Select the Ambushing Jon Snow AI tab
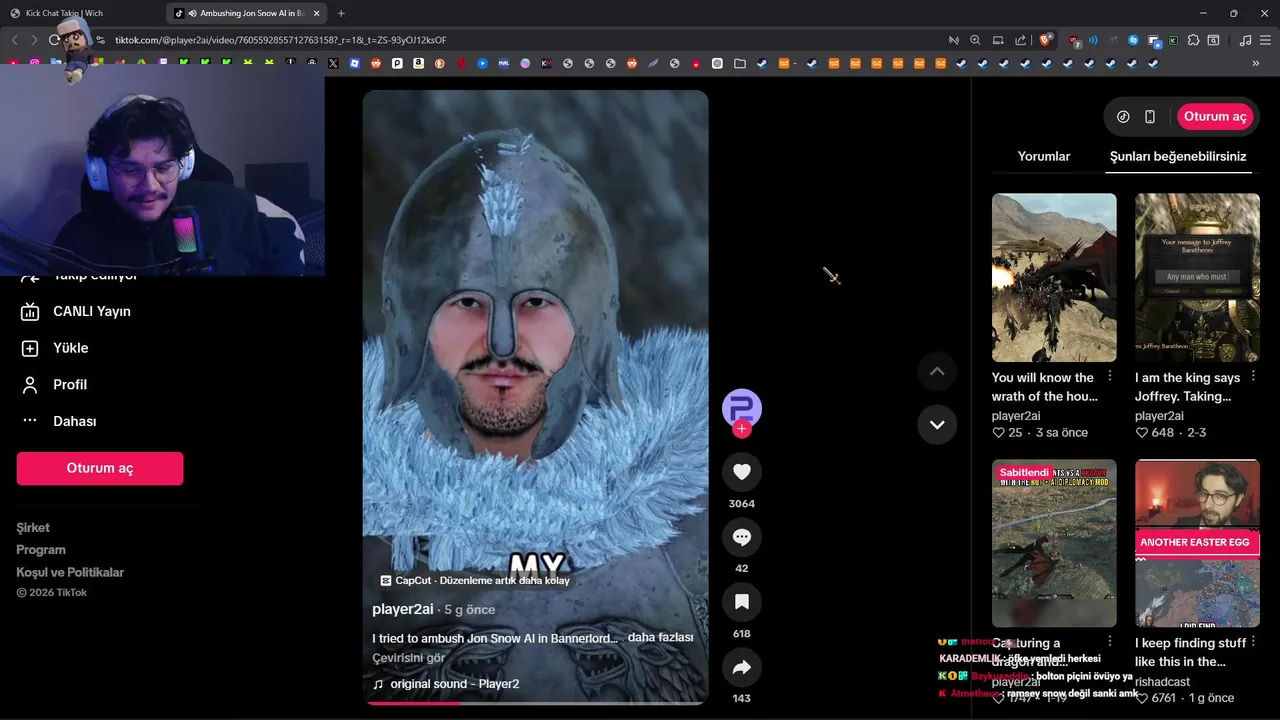 (247, 13)
